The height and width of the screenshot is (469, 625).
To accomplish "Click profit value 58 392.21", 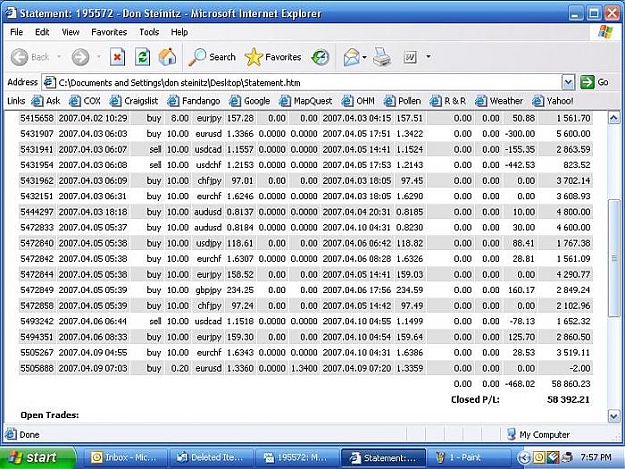I will 568,400.
